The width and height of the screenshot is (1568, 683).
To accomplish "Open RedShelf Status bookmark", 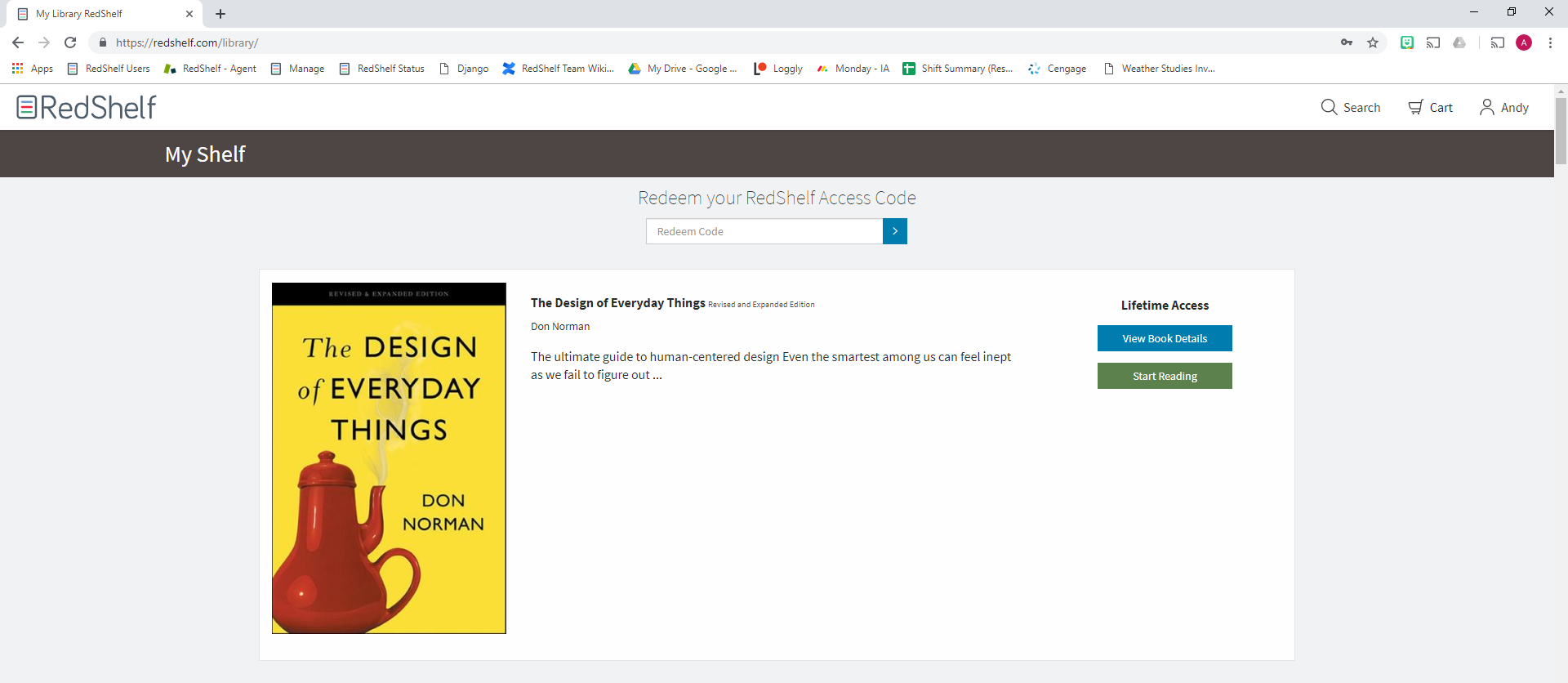I will [381, 69].
